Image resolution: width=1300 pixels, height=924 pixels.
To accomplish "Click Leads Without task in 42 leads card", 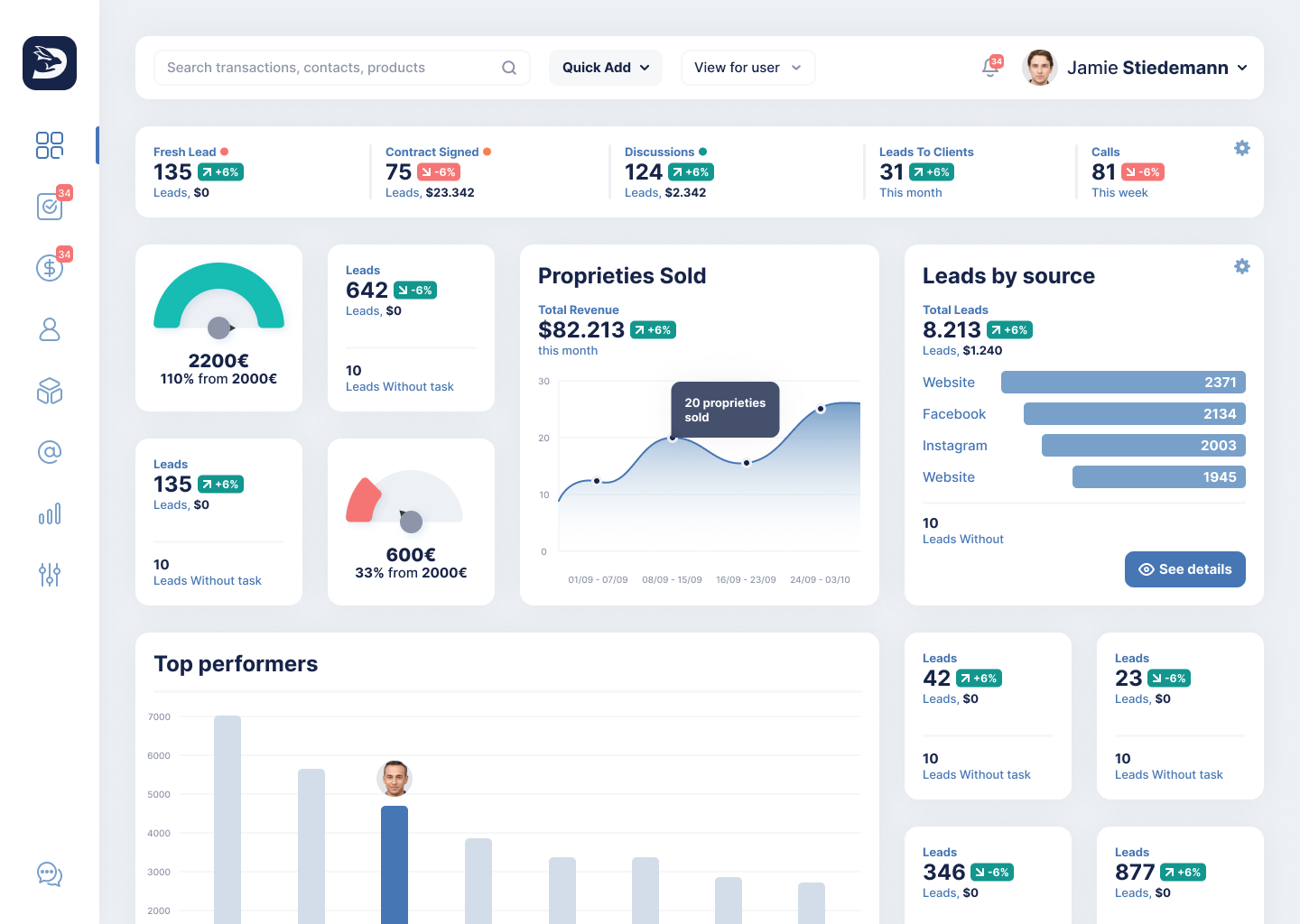I will (977, 774).
